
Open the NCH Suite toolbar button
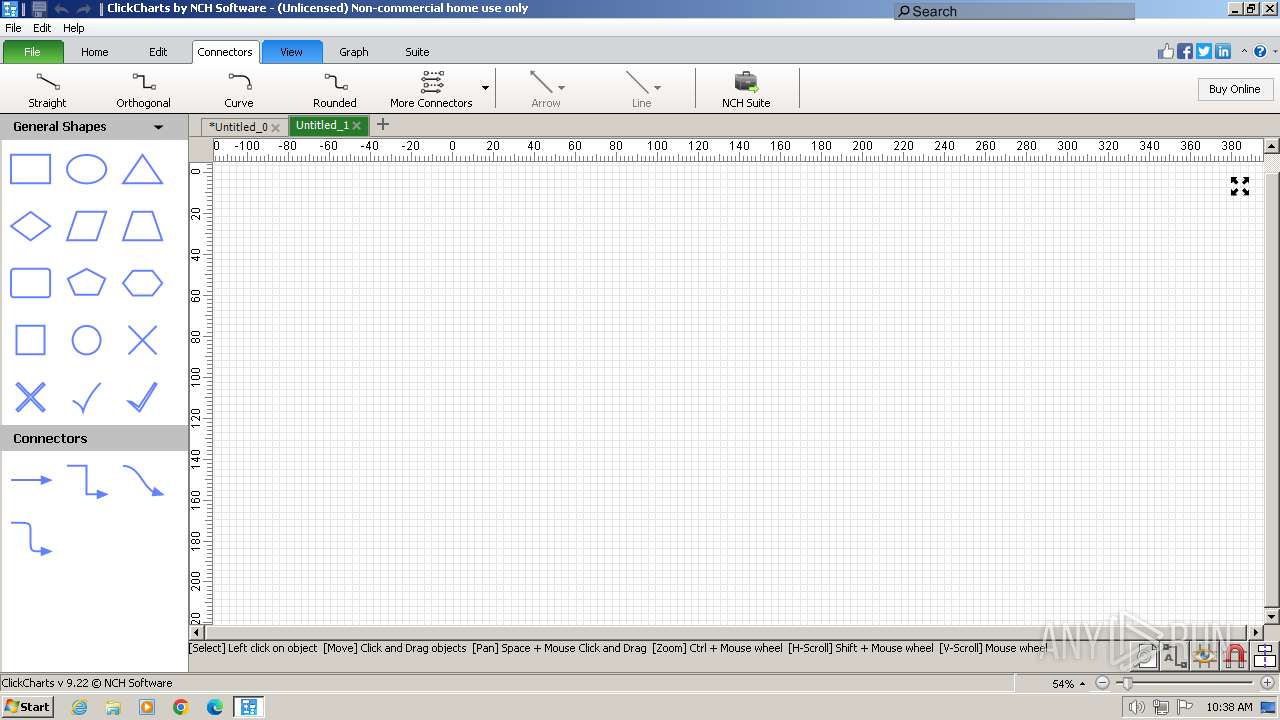(746, 89)
